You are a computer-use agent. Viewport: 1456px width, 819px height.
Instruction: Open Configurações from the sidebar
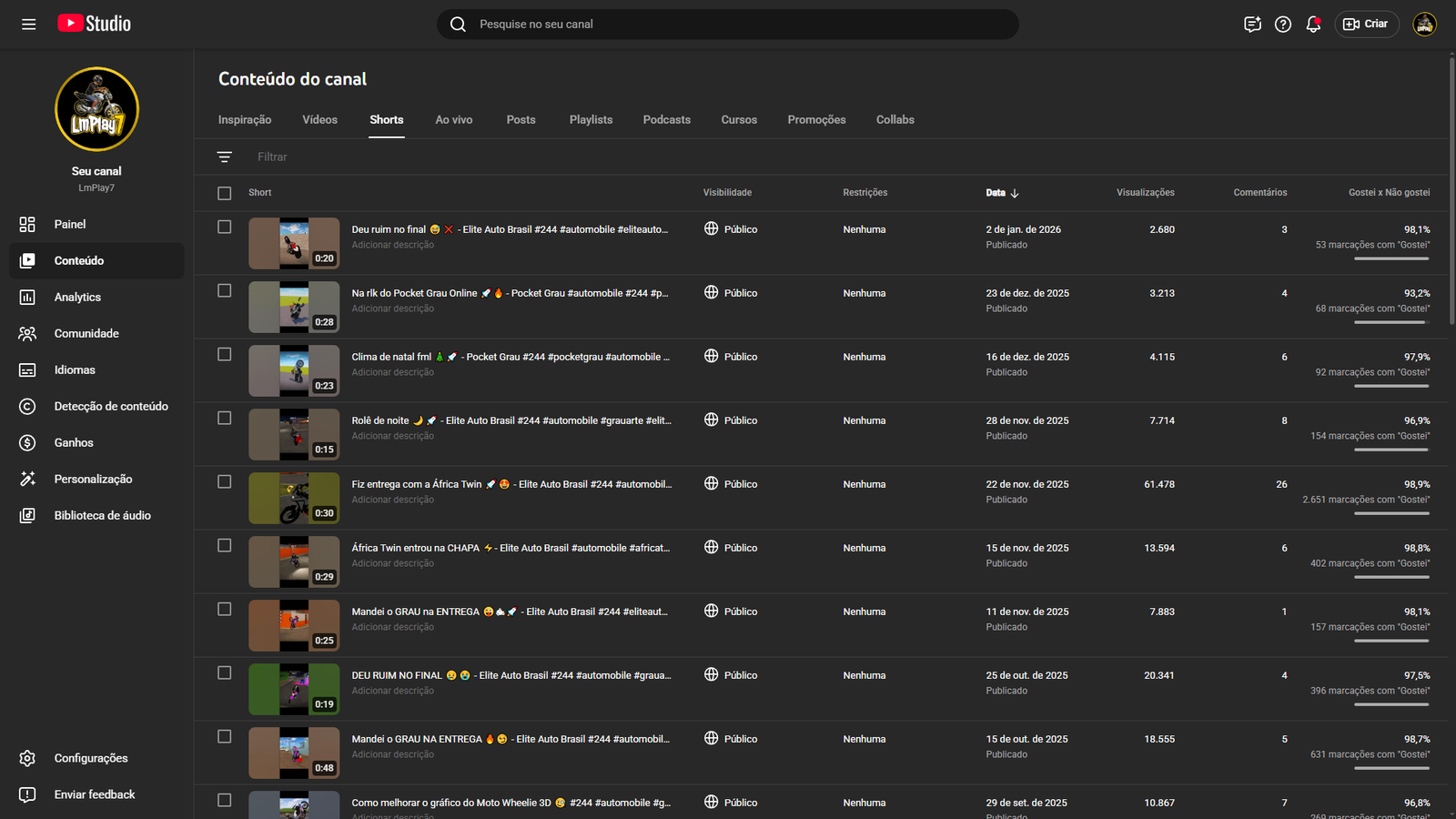pyautogui.click(x=90, y=758)
